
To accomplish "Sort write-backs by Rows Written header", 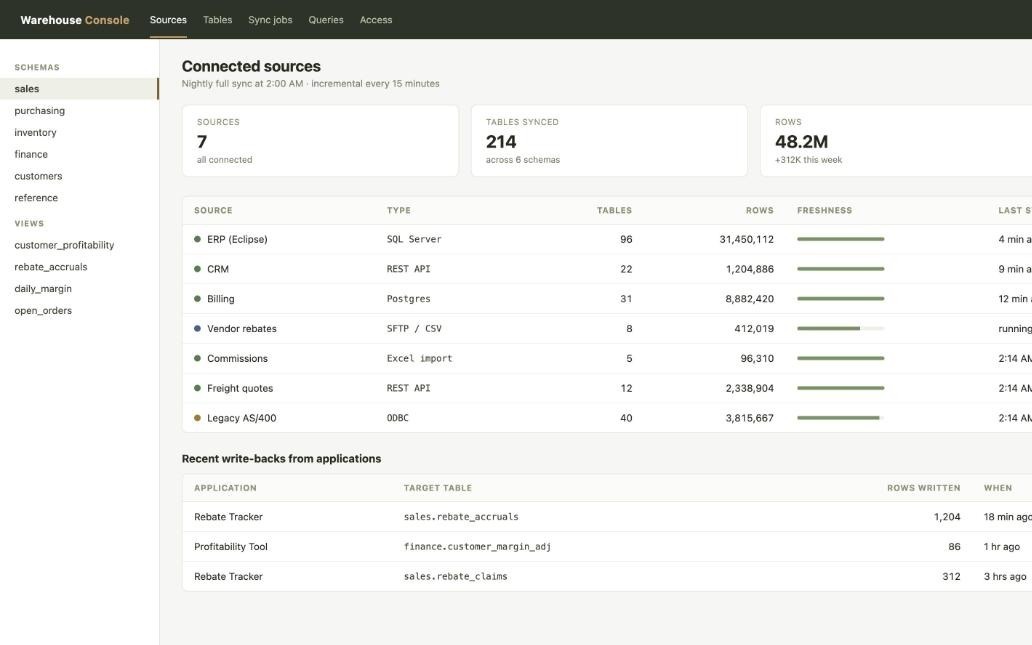I will point(923,488).
